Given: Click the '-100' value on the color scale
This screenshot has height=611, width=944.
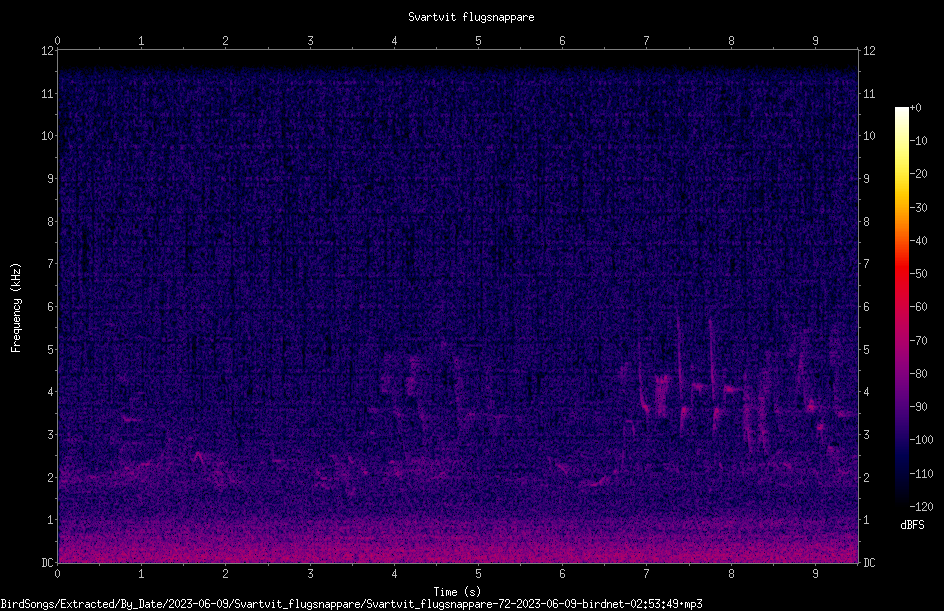Looking at the screenshot, I should click(x=921, y=439).
